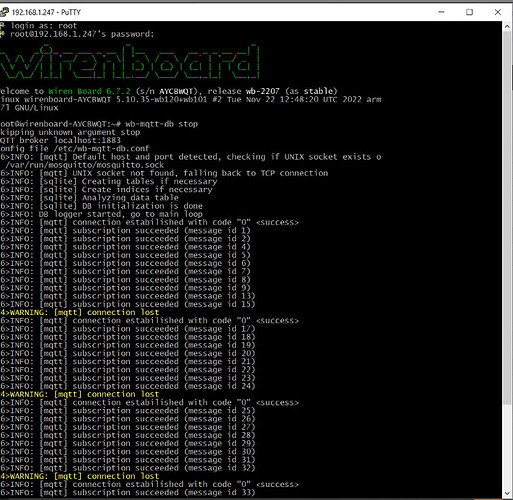Click the 'Config file /etc/wb-mqtt-db.conf' line

click(x=75, y=149)
